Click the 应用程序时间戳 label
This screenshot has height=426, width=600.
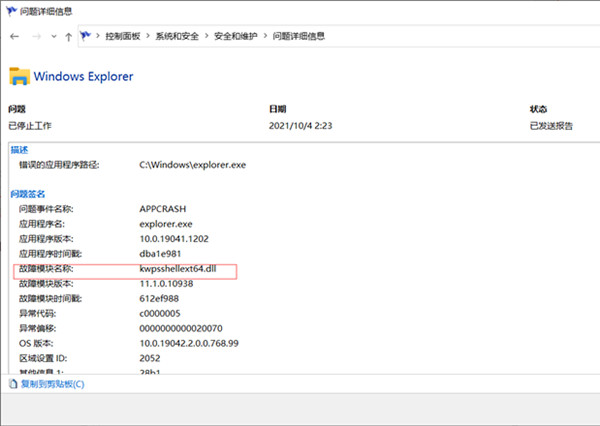50,254
